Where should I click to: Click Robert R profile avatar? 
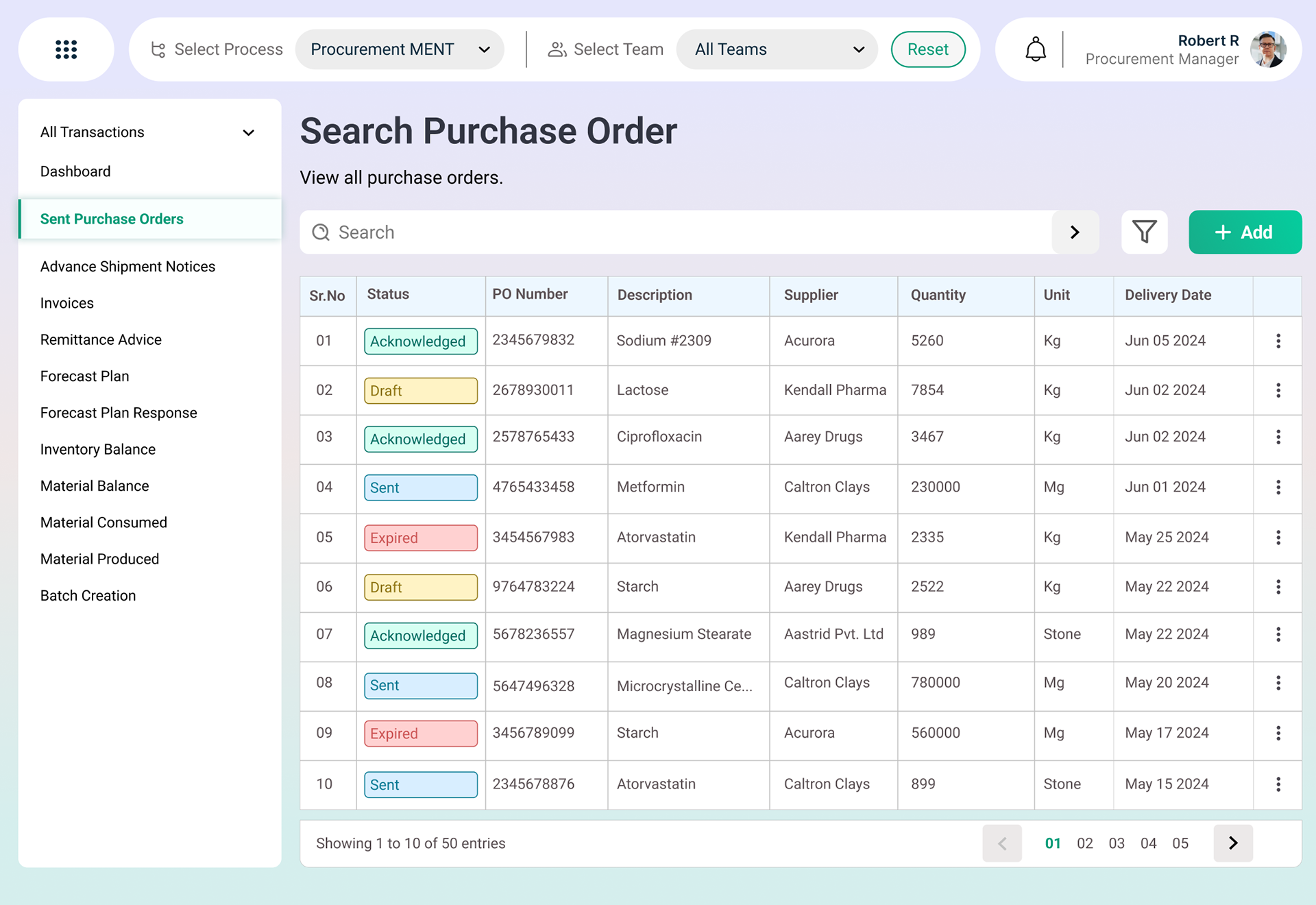pyautogui.click(x=1267, y=49)
